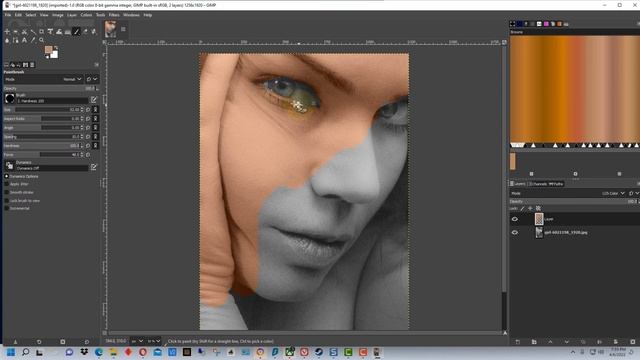Raise the selected layer
640x360 pixels.
[x=550, y=342]
